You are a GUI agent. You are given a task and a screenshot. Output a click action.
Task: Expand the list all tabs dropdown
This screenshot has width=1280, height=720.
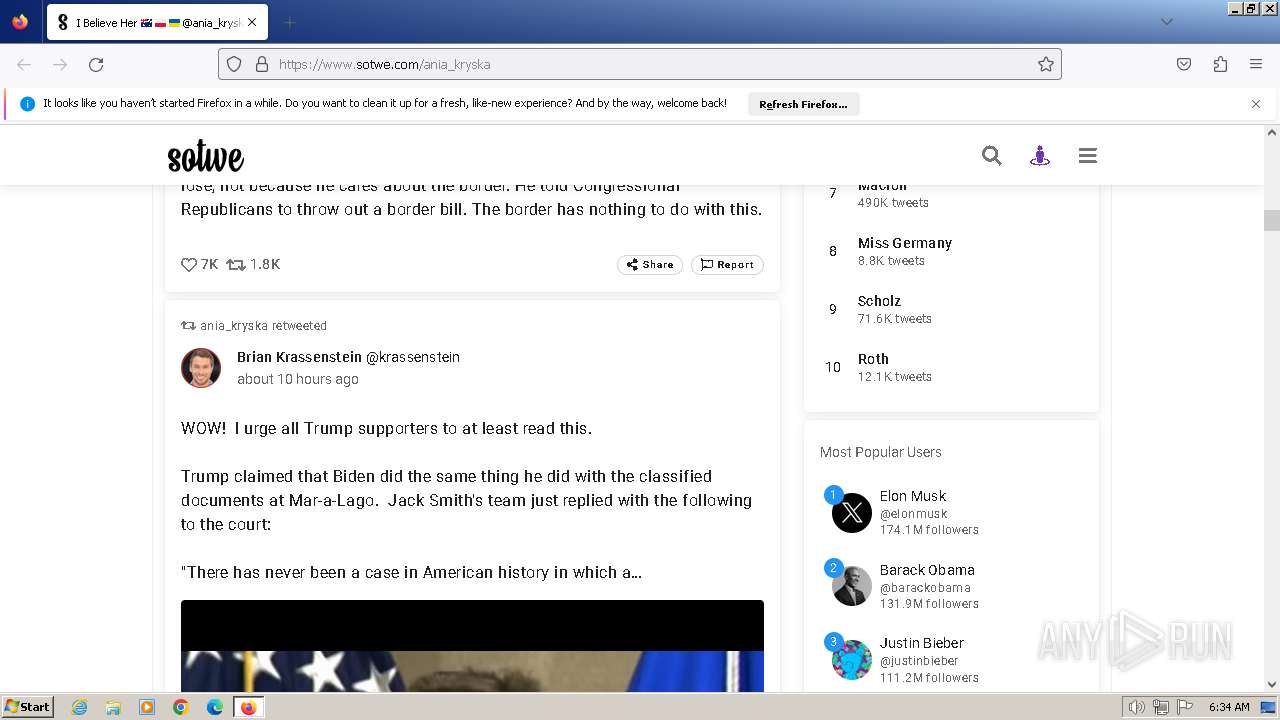[1166, 22]
